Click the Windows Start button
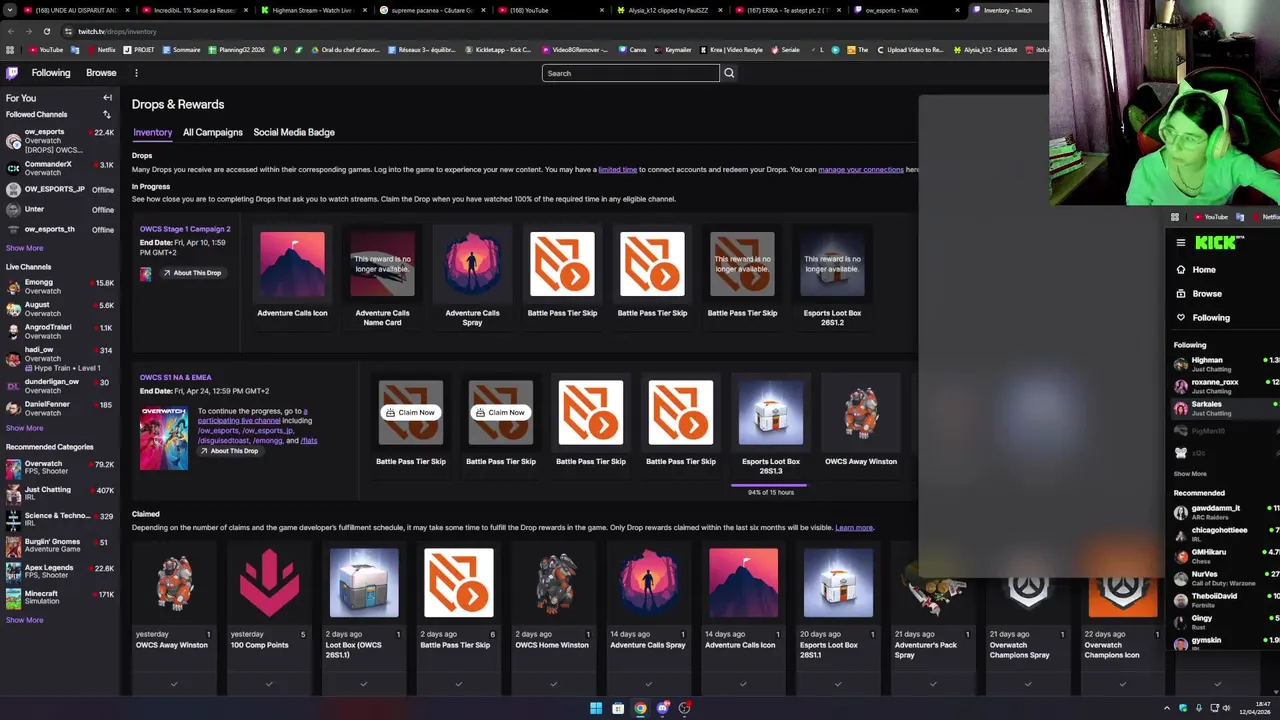The image size is (1280, 720). click(x=596, y=708)
